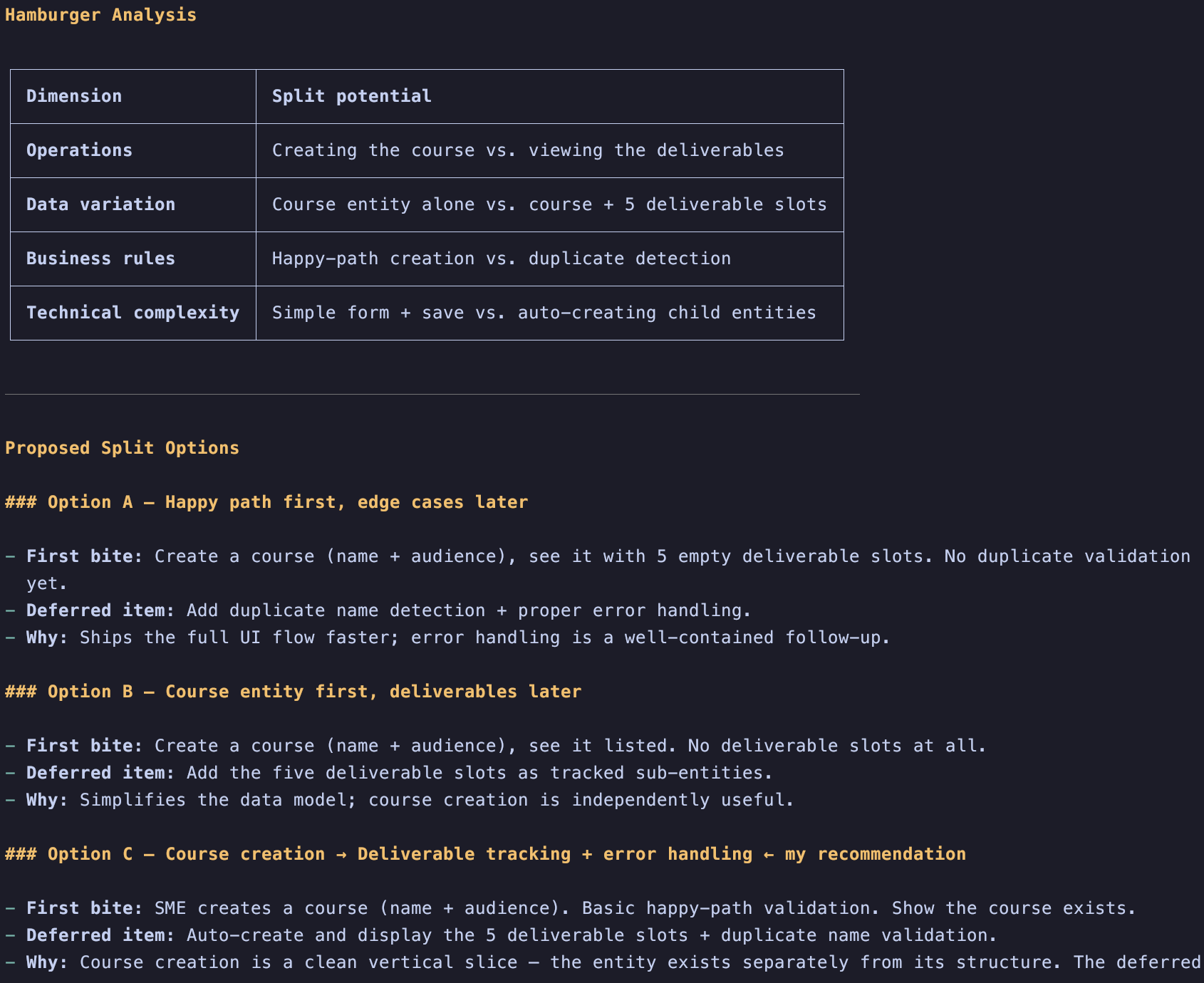Viewport: 1204px width, 983px height.
Task: Click the Data variation row label
Action: [100, 204]
